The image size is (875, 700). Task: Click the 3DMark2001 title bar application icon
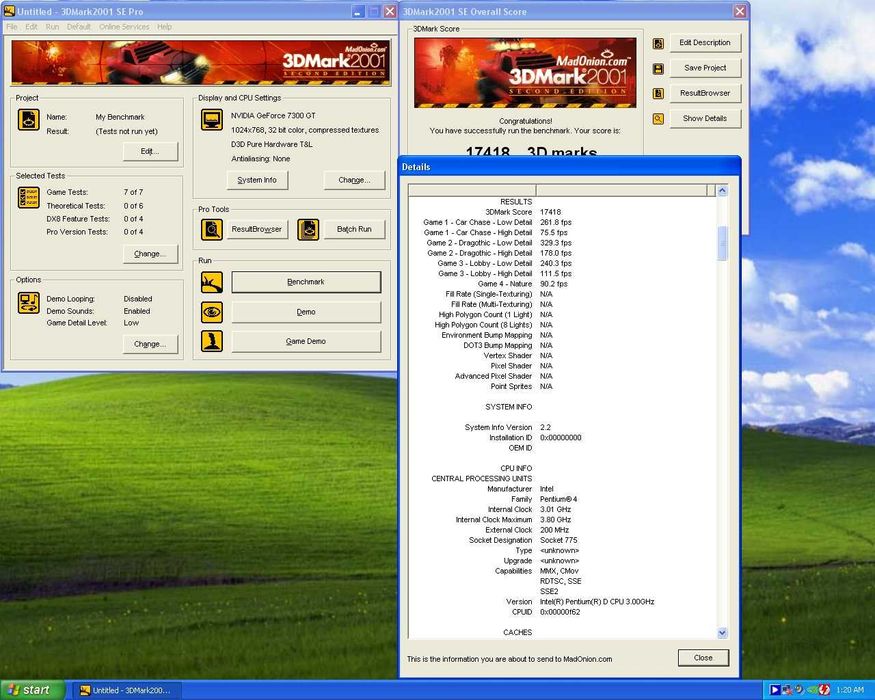pyautogui.click(x=9, y=11)
